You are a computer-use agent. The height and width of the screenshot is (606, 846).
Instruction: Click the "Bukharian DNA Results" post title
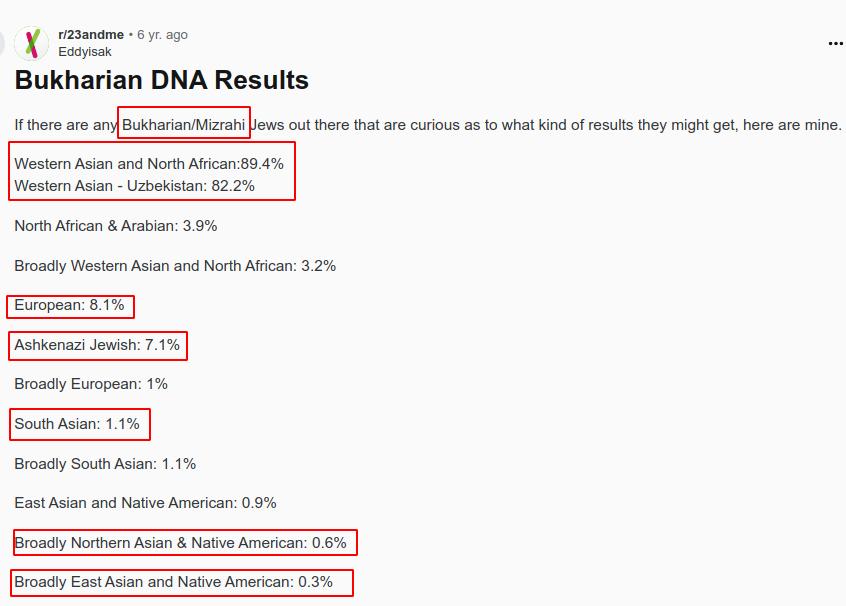coord(161,80)
